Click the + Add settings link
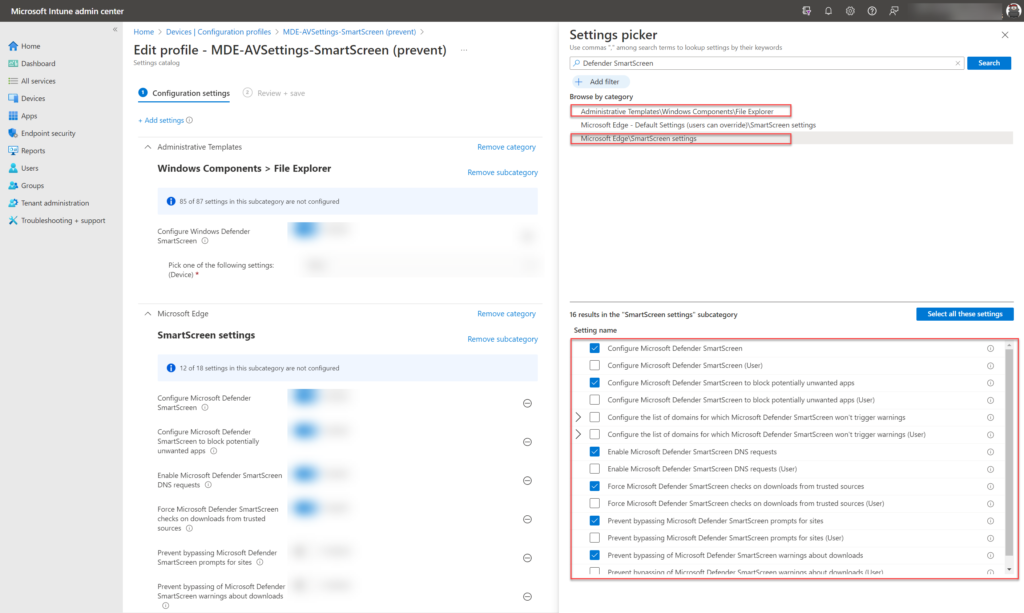Viewport: 1024px width, 613px height. 161,120
